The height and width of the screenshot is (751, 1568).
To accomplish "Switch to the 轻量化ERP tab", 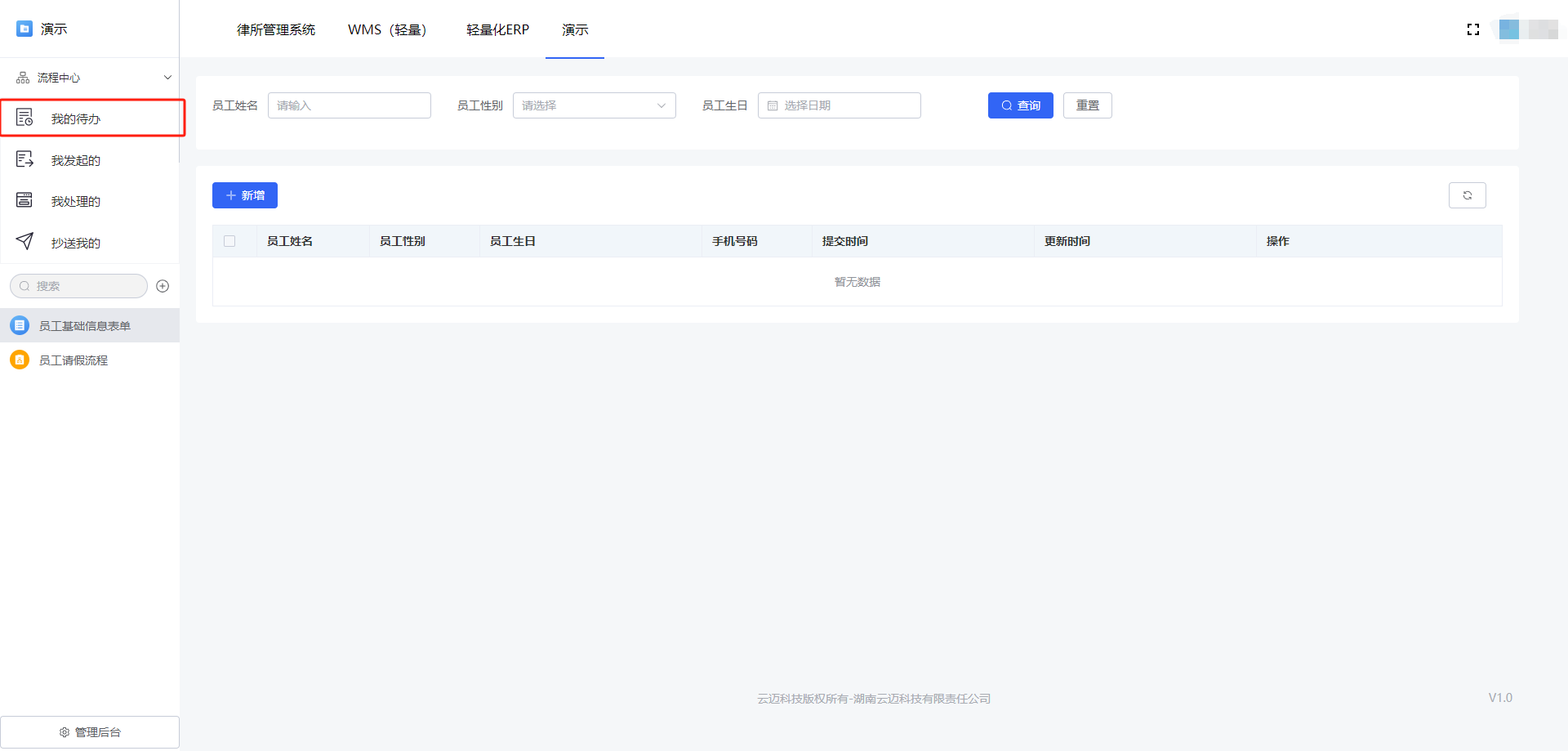I will pos(497,29).
